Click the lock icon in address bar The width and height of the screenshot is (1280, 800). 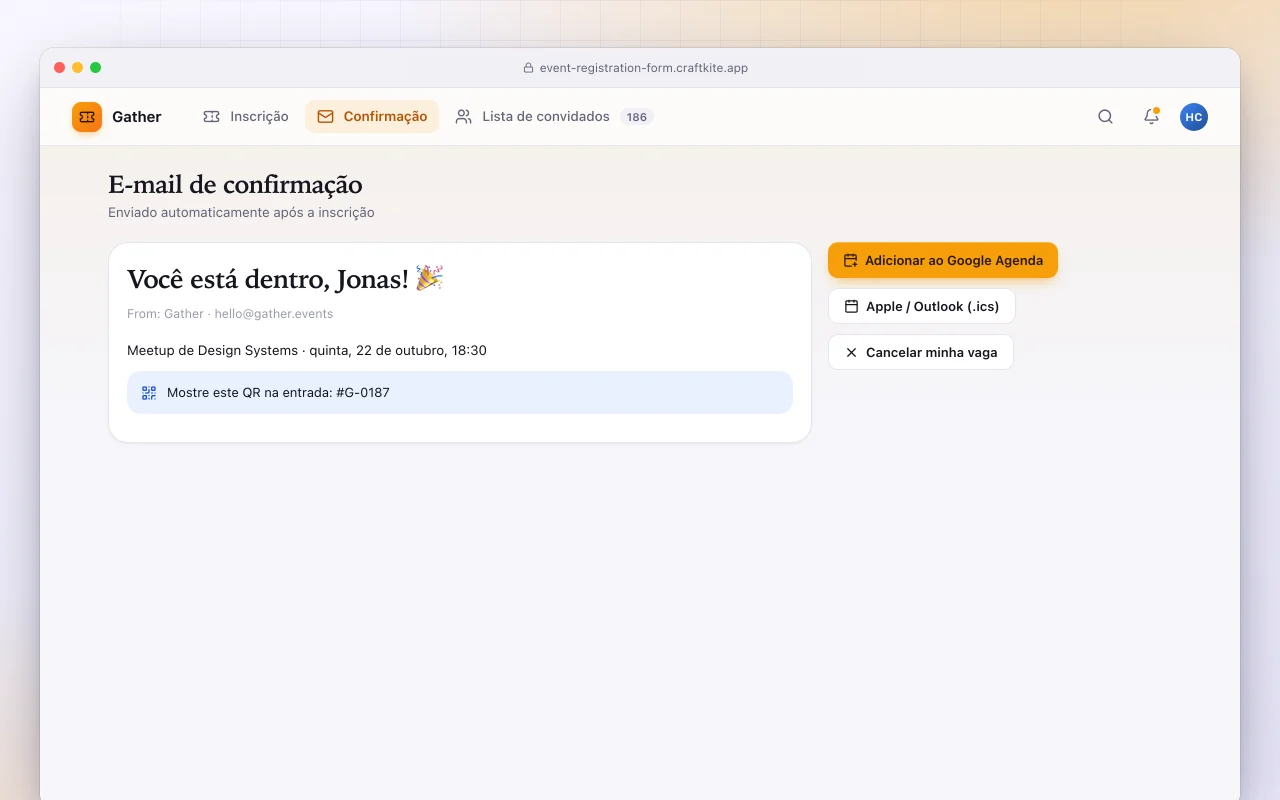(528, 68)
